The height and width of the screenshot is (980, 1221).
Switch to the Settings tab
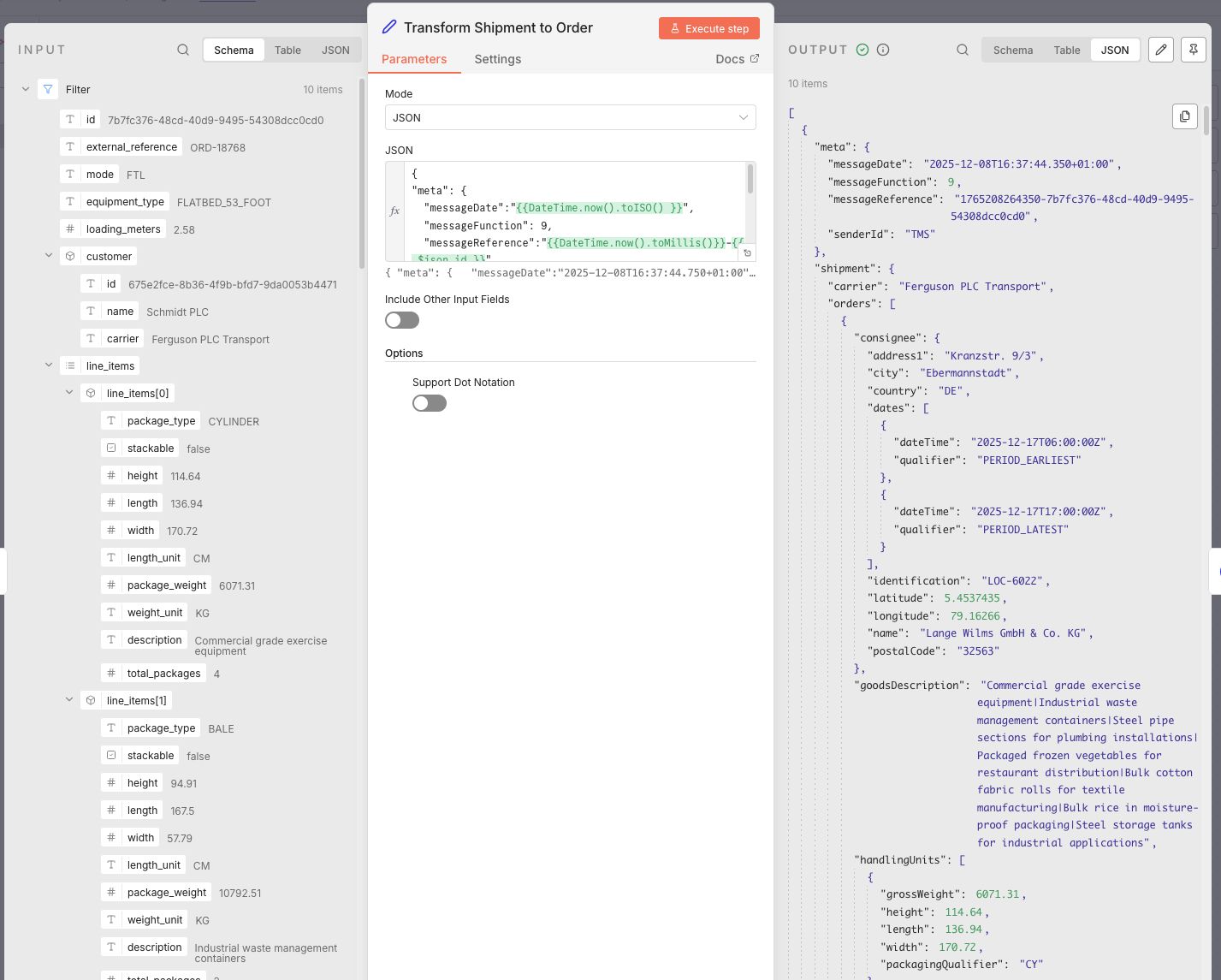497,59
